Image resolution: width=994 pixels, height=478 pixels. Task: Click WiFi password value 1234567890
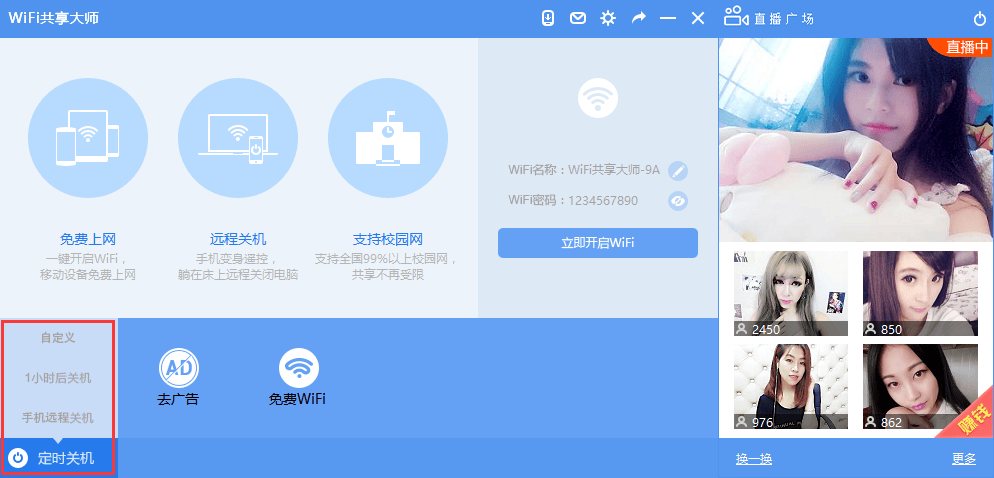click(x=603, y=200)
